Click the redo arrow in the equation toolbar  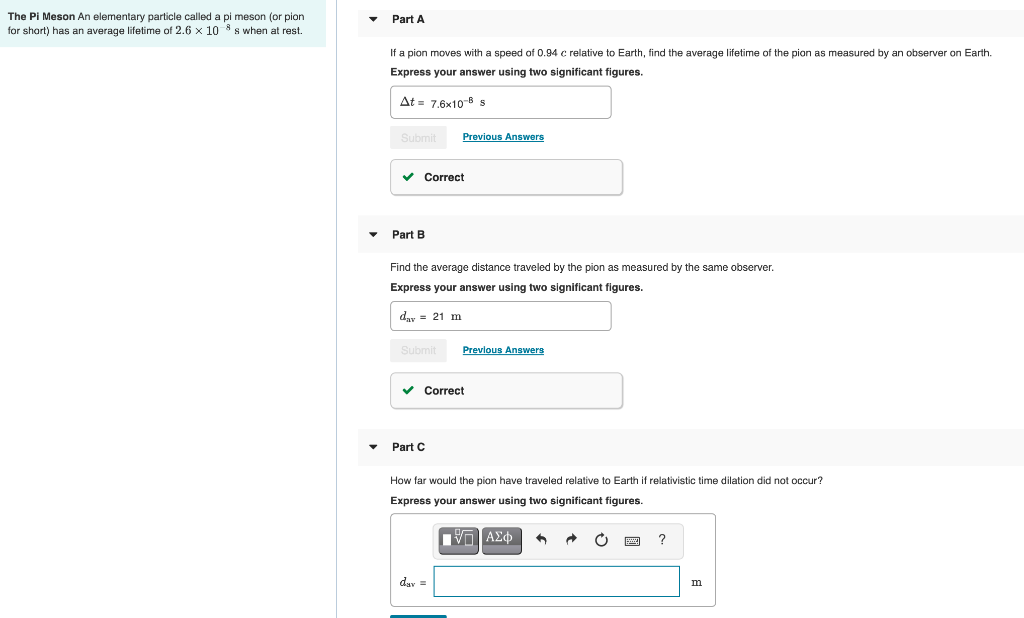point(570,539)
